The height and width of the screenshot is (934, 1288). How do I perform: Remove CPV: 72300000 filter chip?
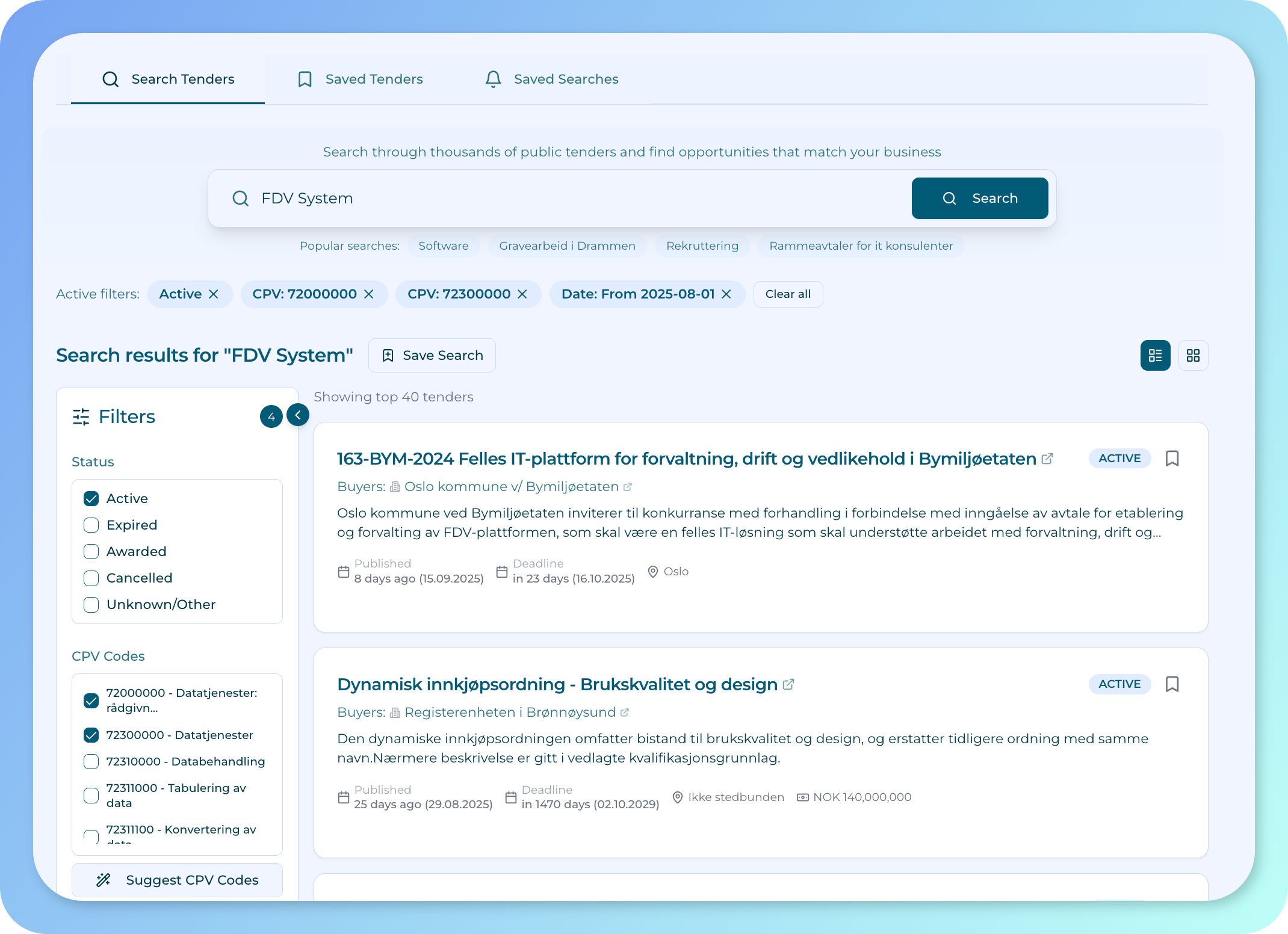[522, 294]
